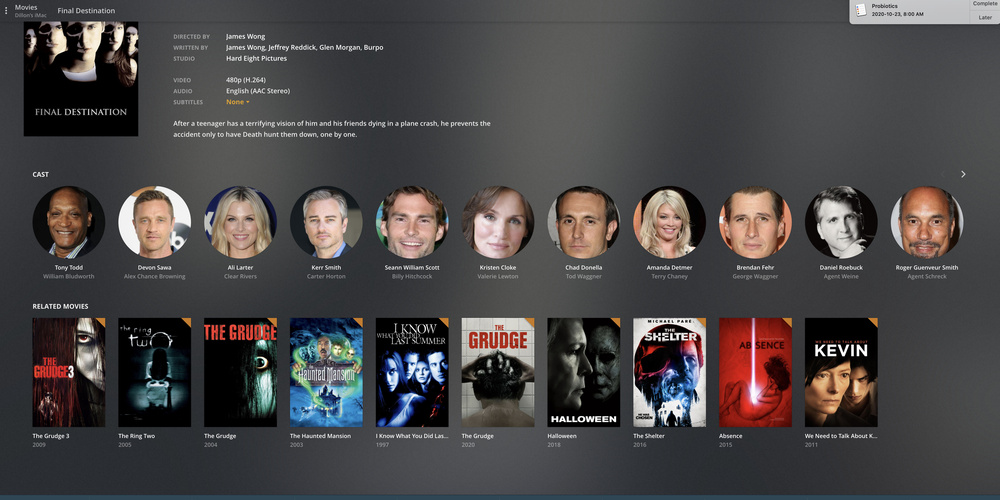Click the 'Devon Sawa' name label
Screen dimensions: 1000x500
(154, 268)
